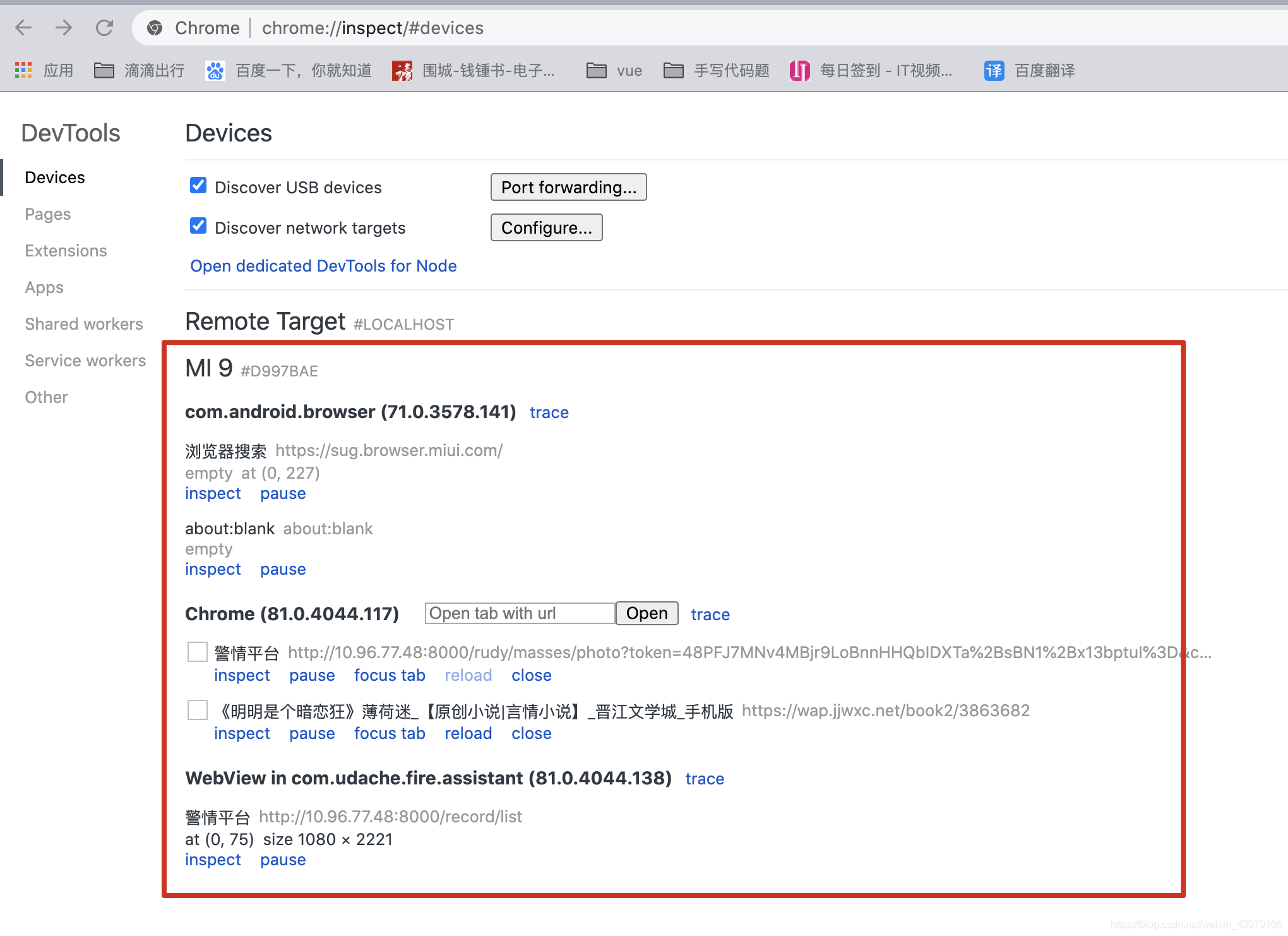Click the Configure... button
This screenshot has height=936, width=1288.
[547, 227]
